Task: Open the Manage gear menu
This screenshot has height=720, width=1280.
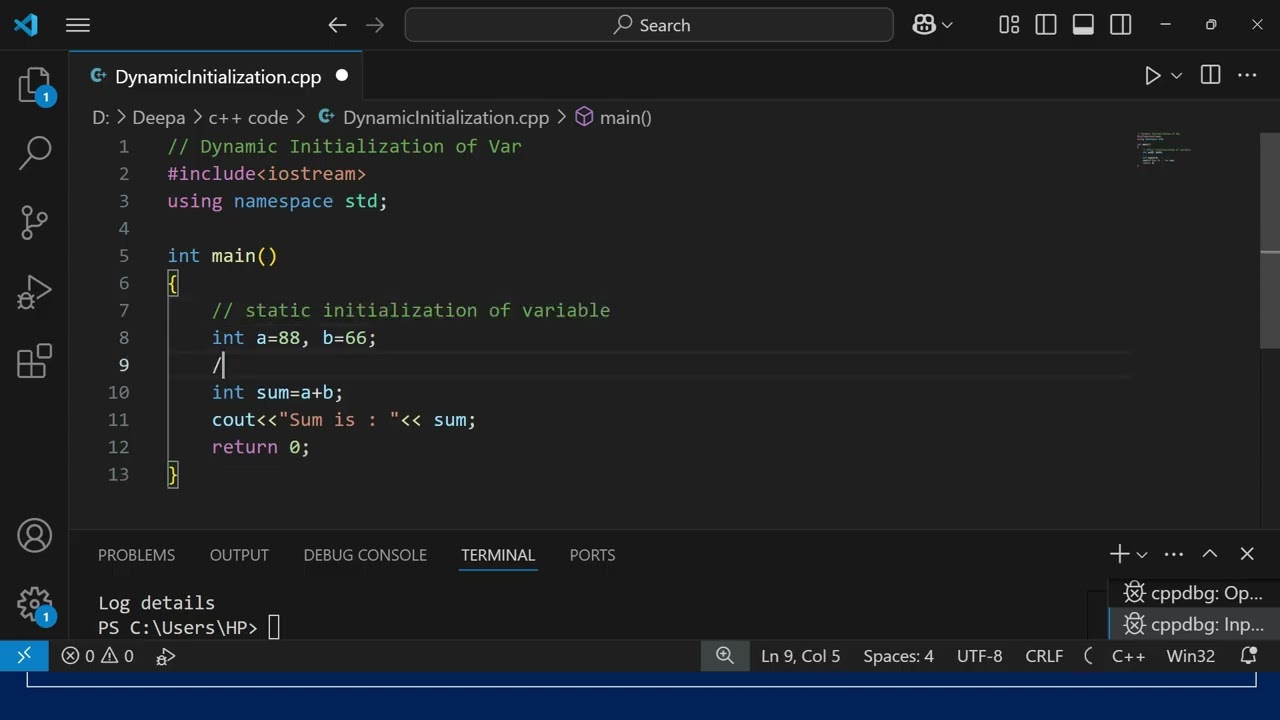Action: tap(34, 603)
